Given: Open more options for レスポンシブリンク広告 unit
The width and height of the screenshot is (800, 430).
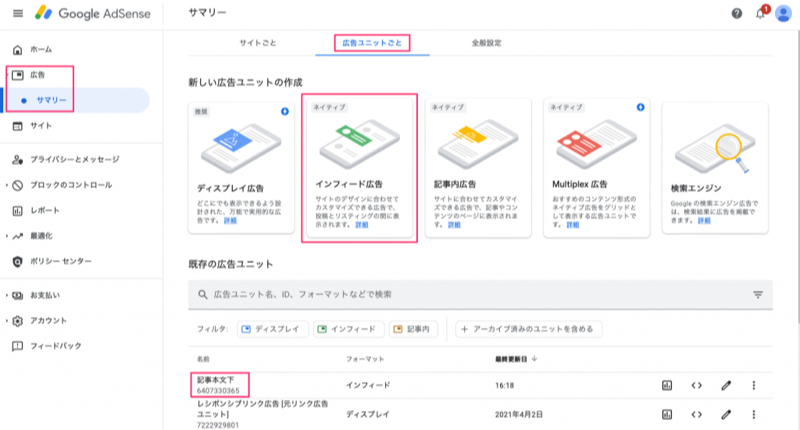Looking at the screenshot, I should [x=754, y=414].
